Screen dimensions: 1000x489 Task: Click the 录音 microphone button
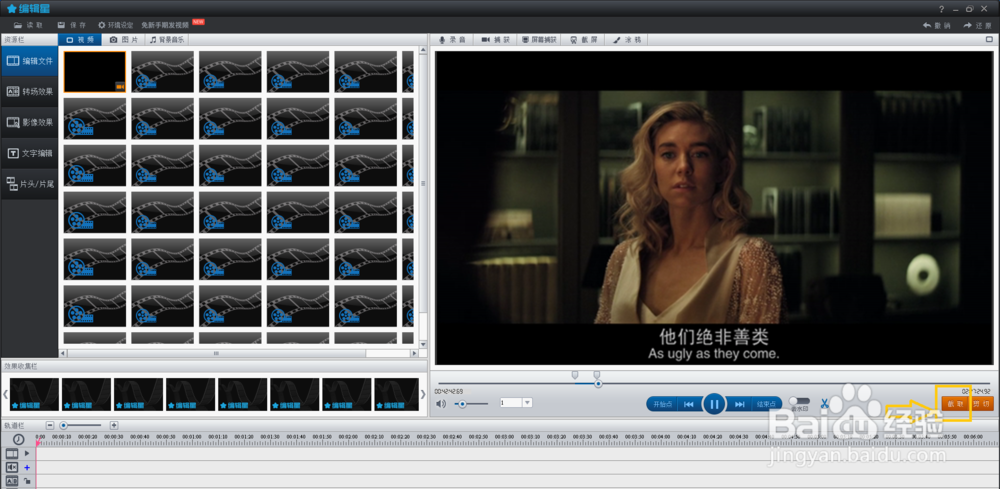coord(452,40)
